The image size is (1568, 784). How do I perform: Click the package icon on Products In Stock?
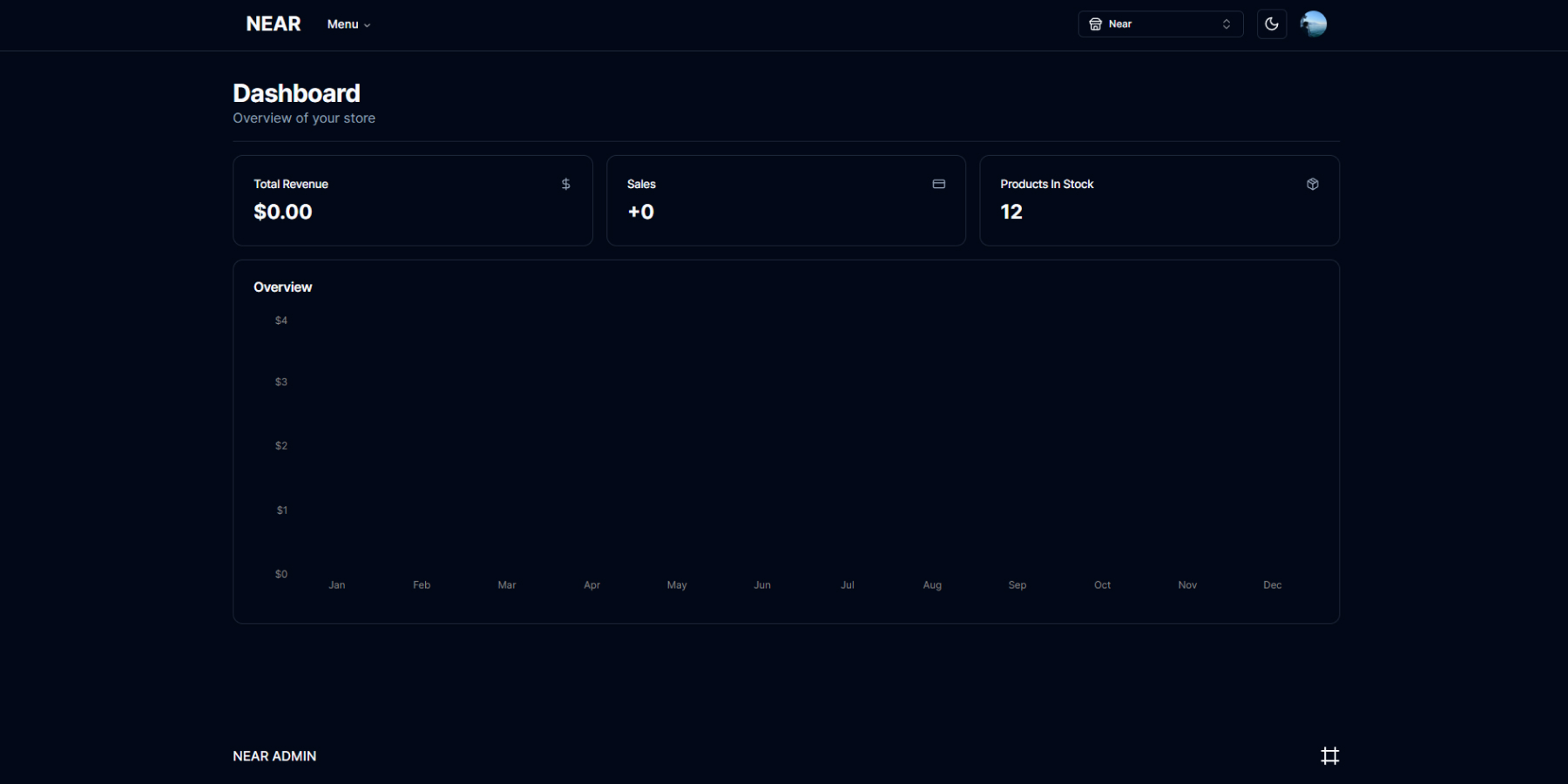pos(1312,184)
